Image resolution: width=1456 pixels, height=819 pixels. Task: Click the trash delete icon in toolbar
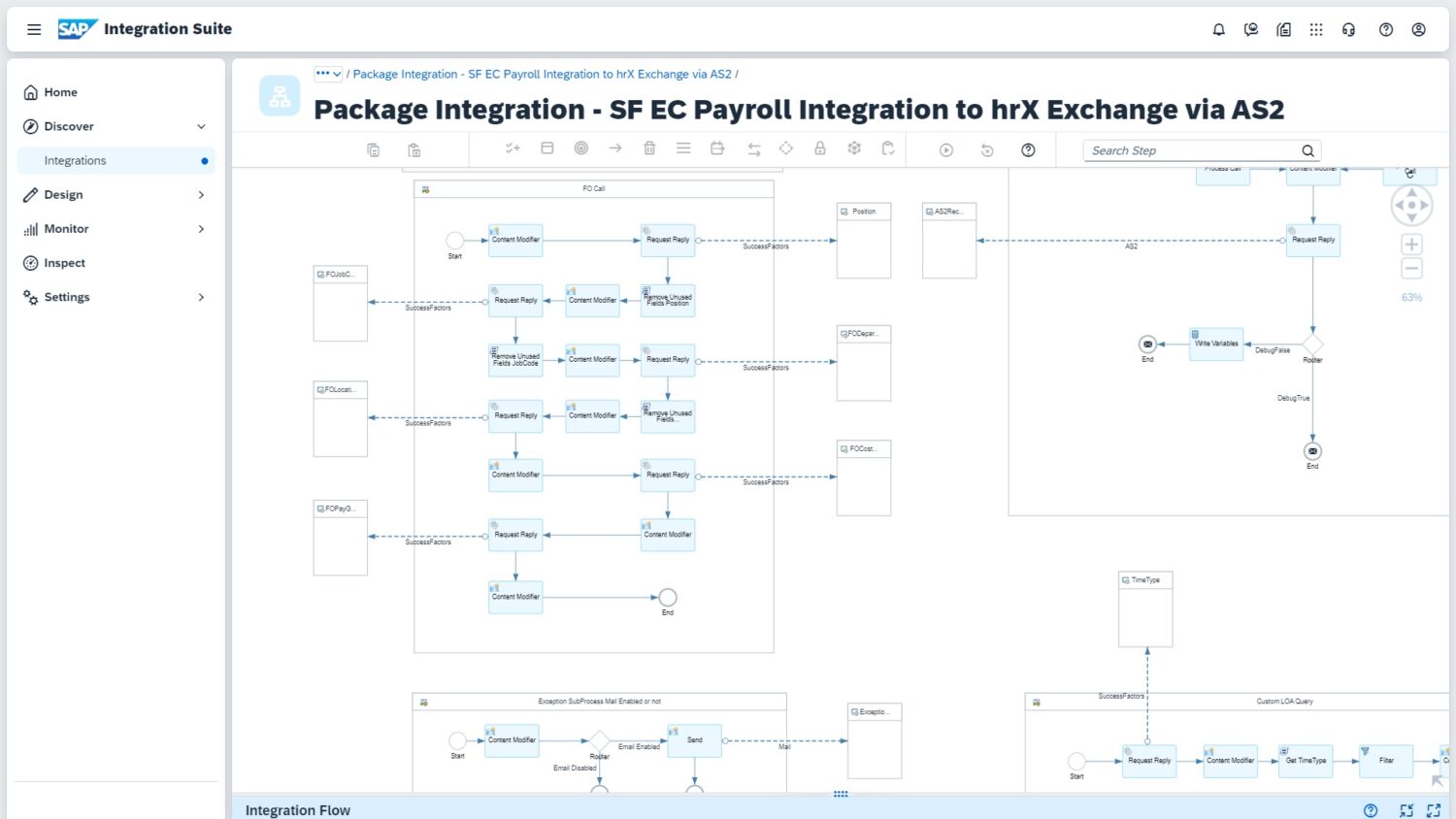649,148
